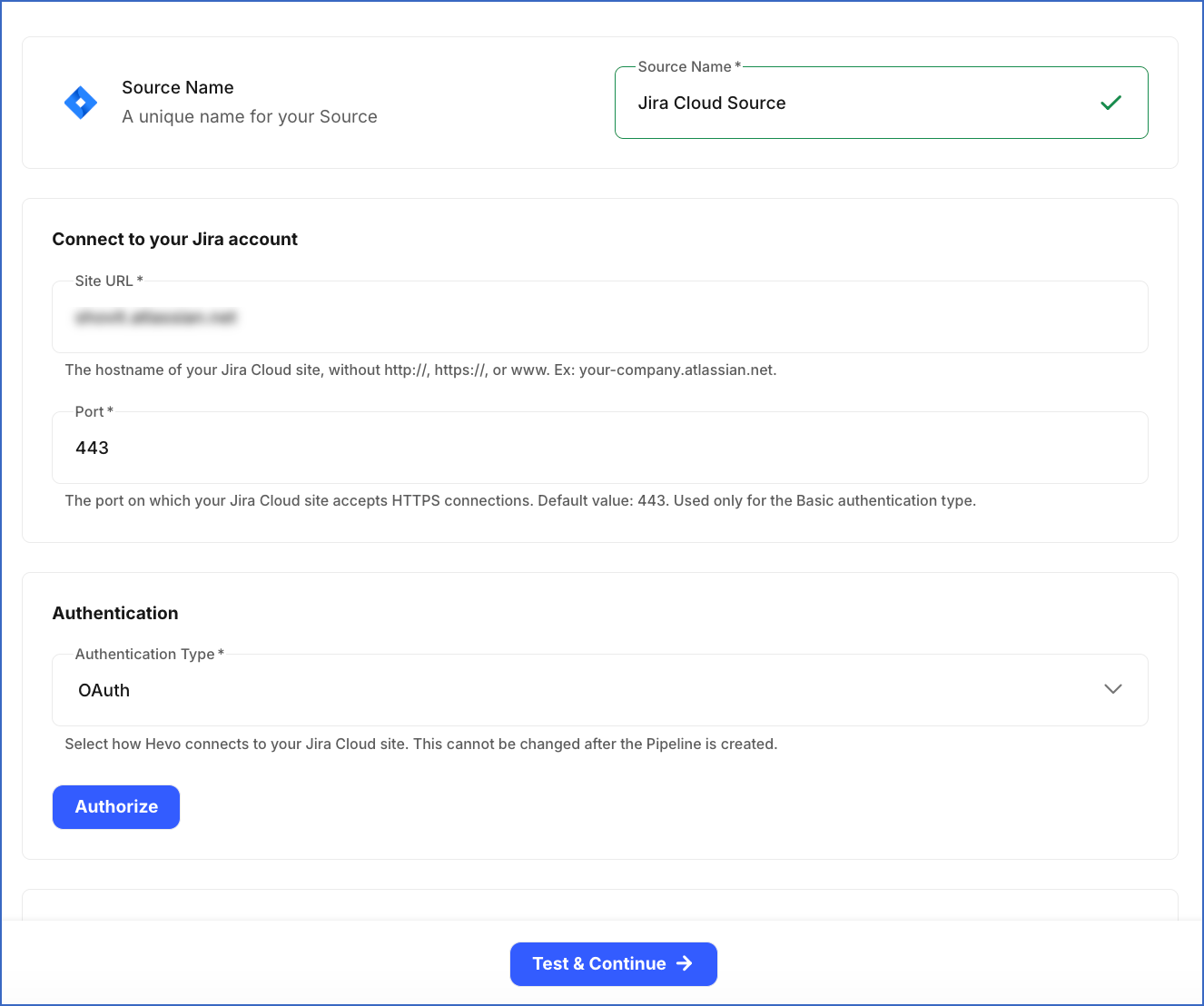Viewport: 1204px width, 1006px height.
Task: Click the Site URL input field
Action: 600,317
